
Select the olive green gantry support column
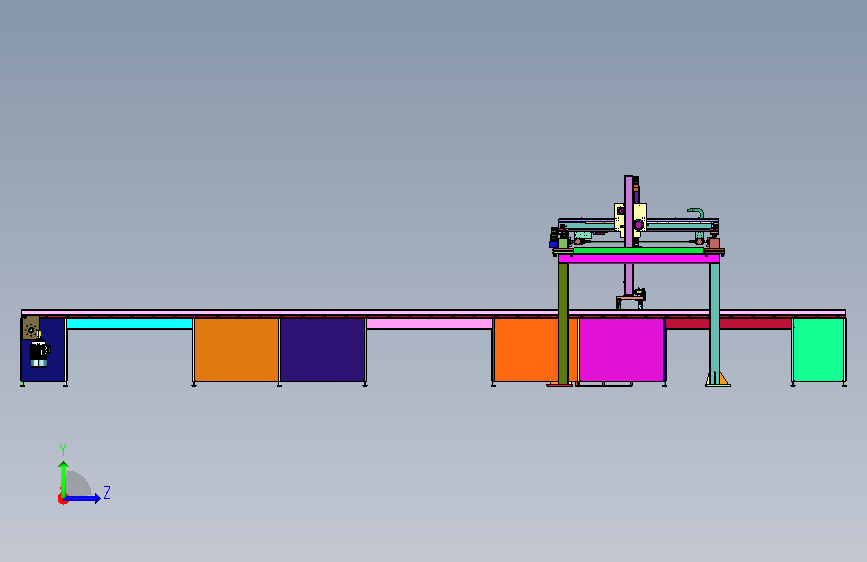563,323
